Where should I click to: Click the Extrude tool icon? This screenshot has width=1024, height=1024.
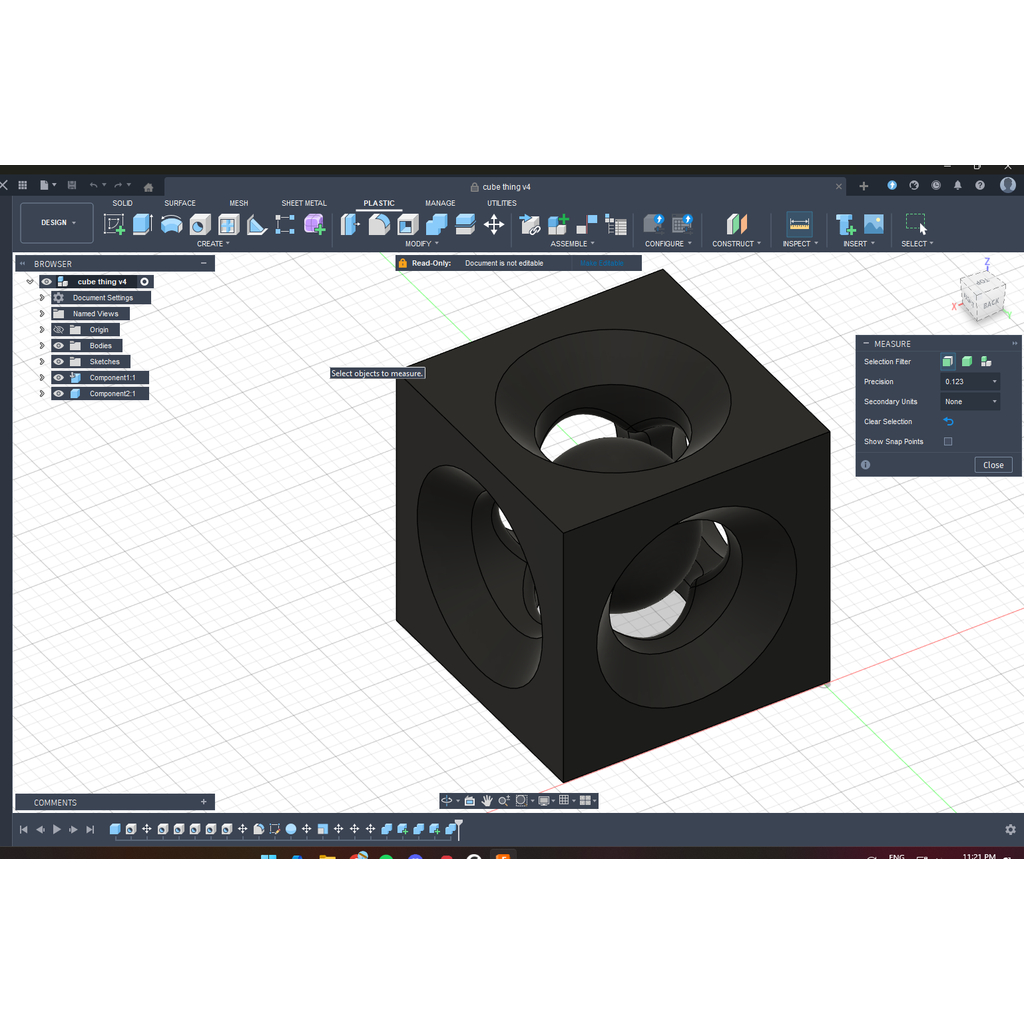(x=142, y=224)
